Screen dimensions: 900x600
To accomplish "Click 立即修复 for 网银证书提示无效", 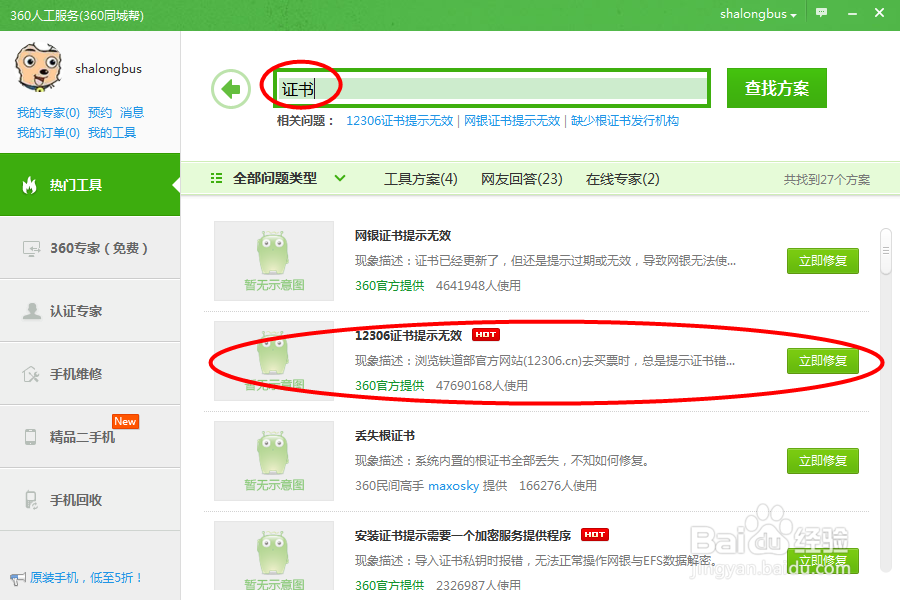I will 823,261.
